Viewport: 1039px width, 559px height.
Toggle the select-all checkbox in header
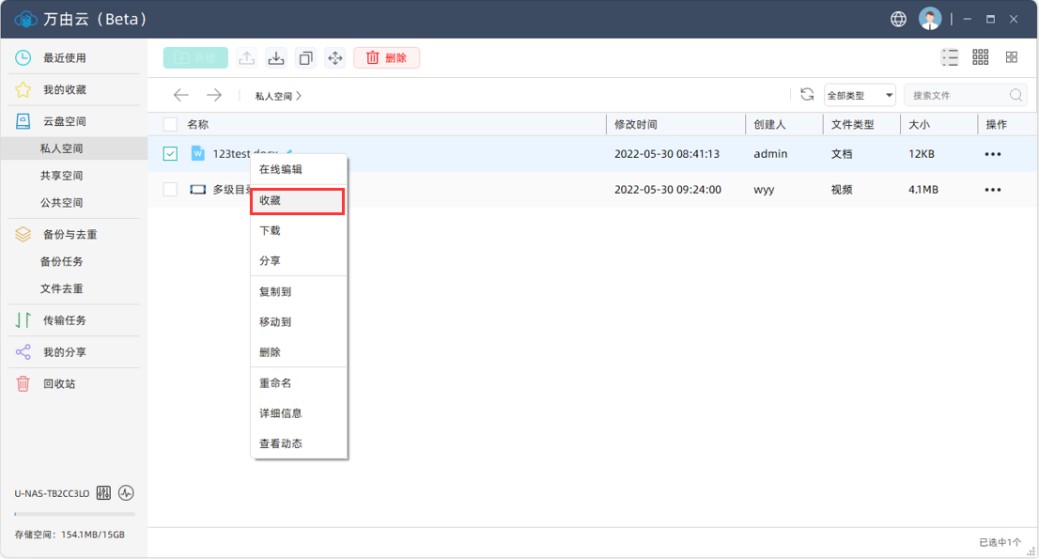[170, 125]
